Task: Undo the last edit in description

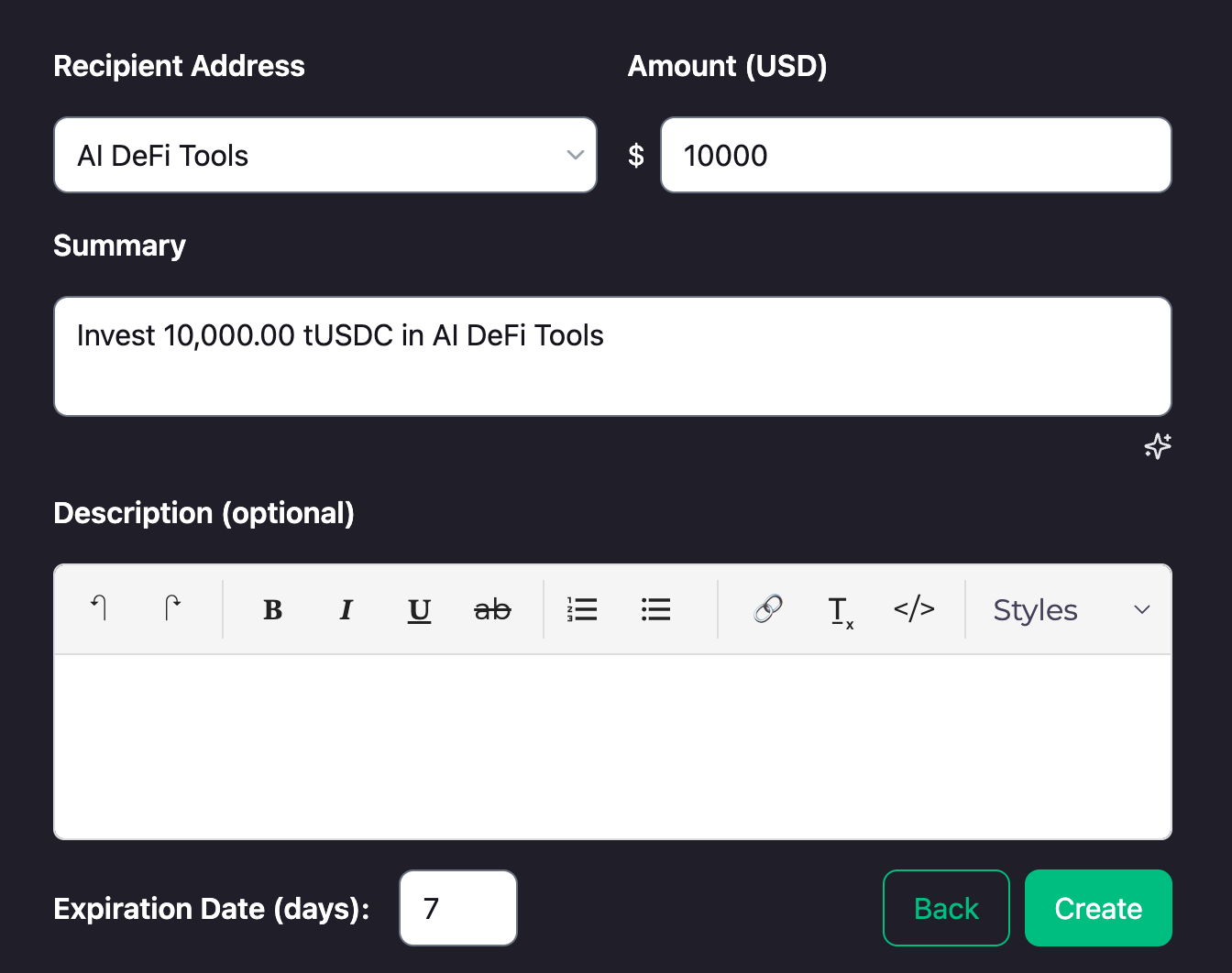Action: [99, 609]
